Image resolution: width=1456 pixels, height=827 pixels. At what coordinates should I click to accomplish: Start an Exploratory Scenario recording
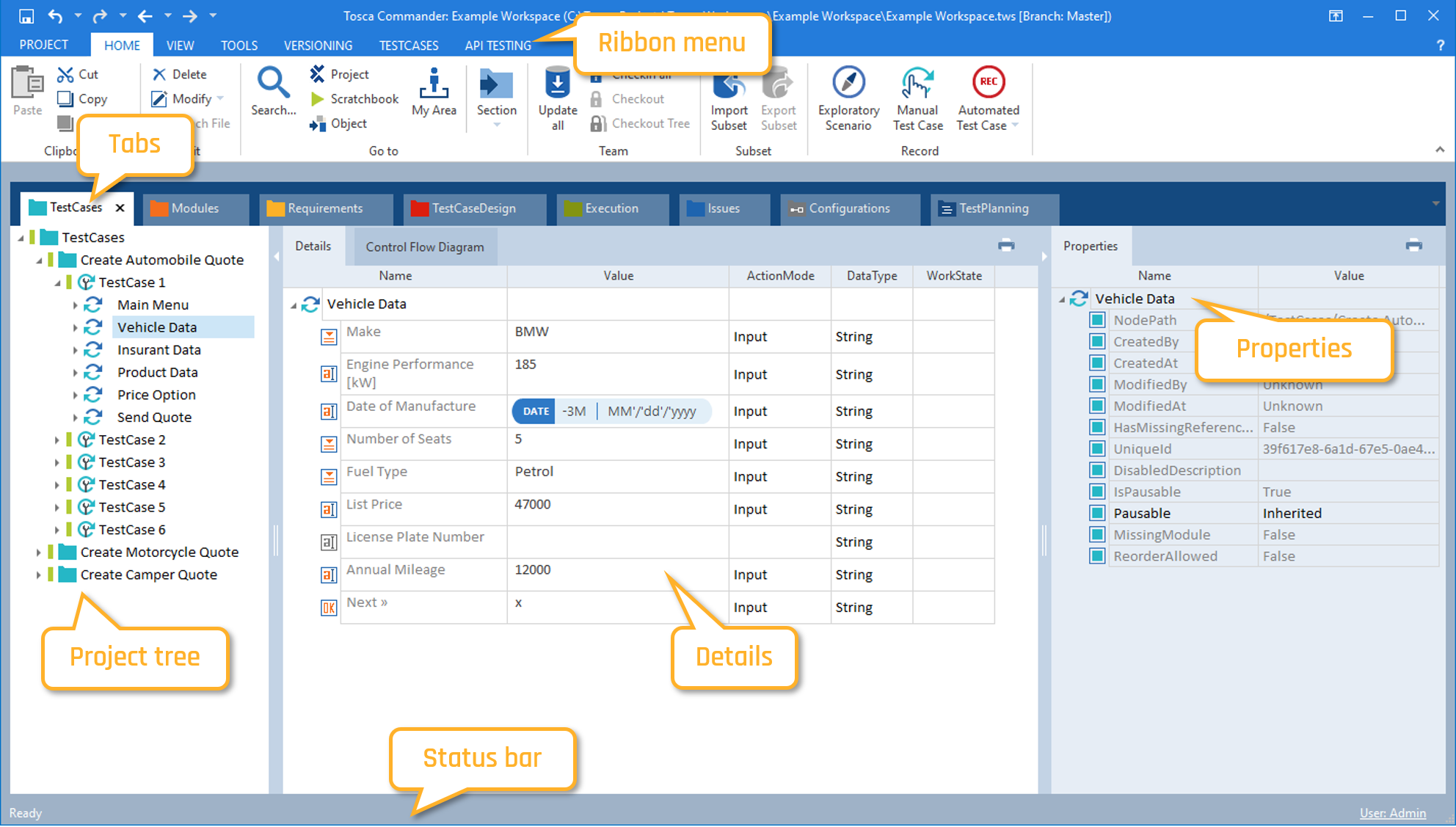[x=848, y=83]
